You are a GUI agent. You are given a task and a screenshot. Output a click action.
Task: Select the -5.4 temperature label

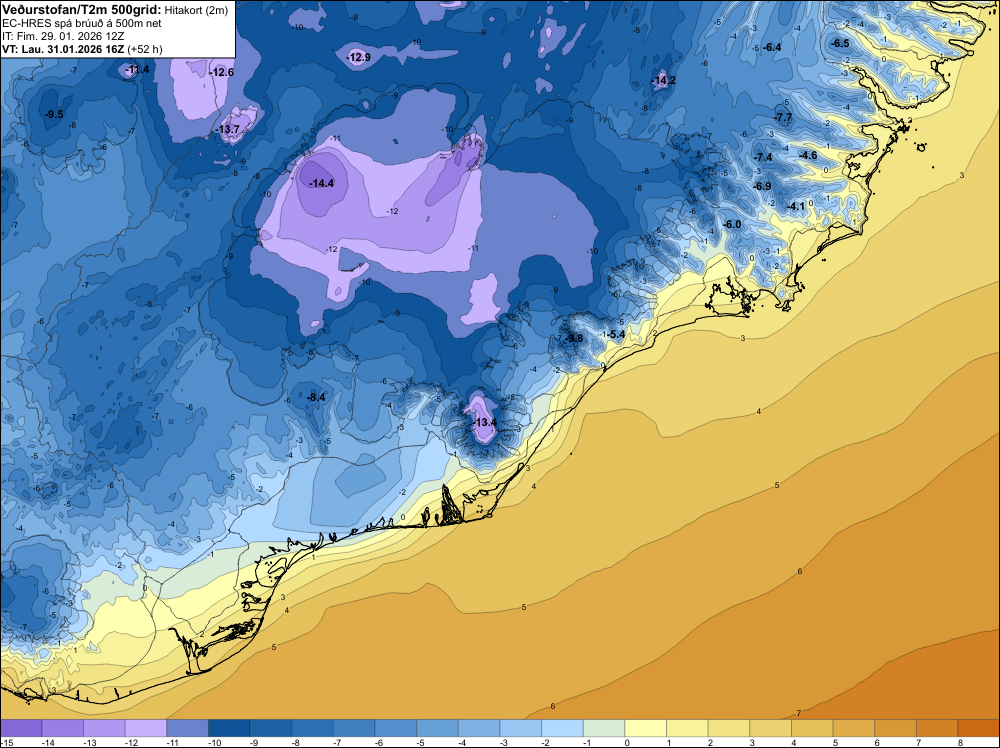[615, 334]
